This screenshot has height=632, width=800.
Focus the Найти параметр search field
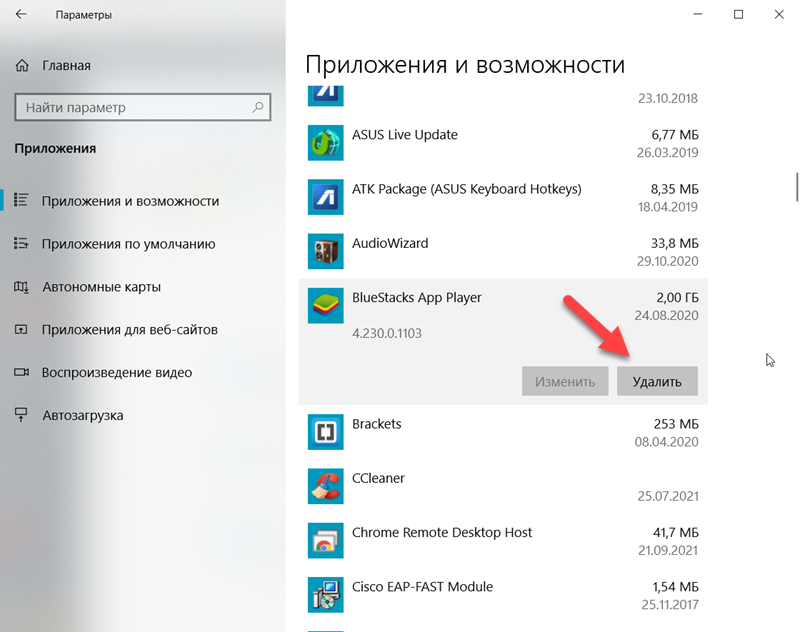(142, 107)
